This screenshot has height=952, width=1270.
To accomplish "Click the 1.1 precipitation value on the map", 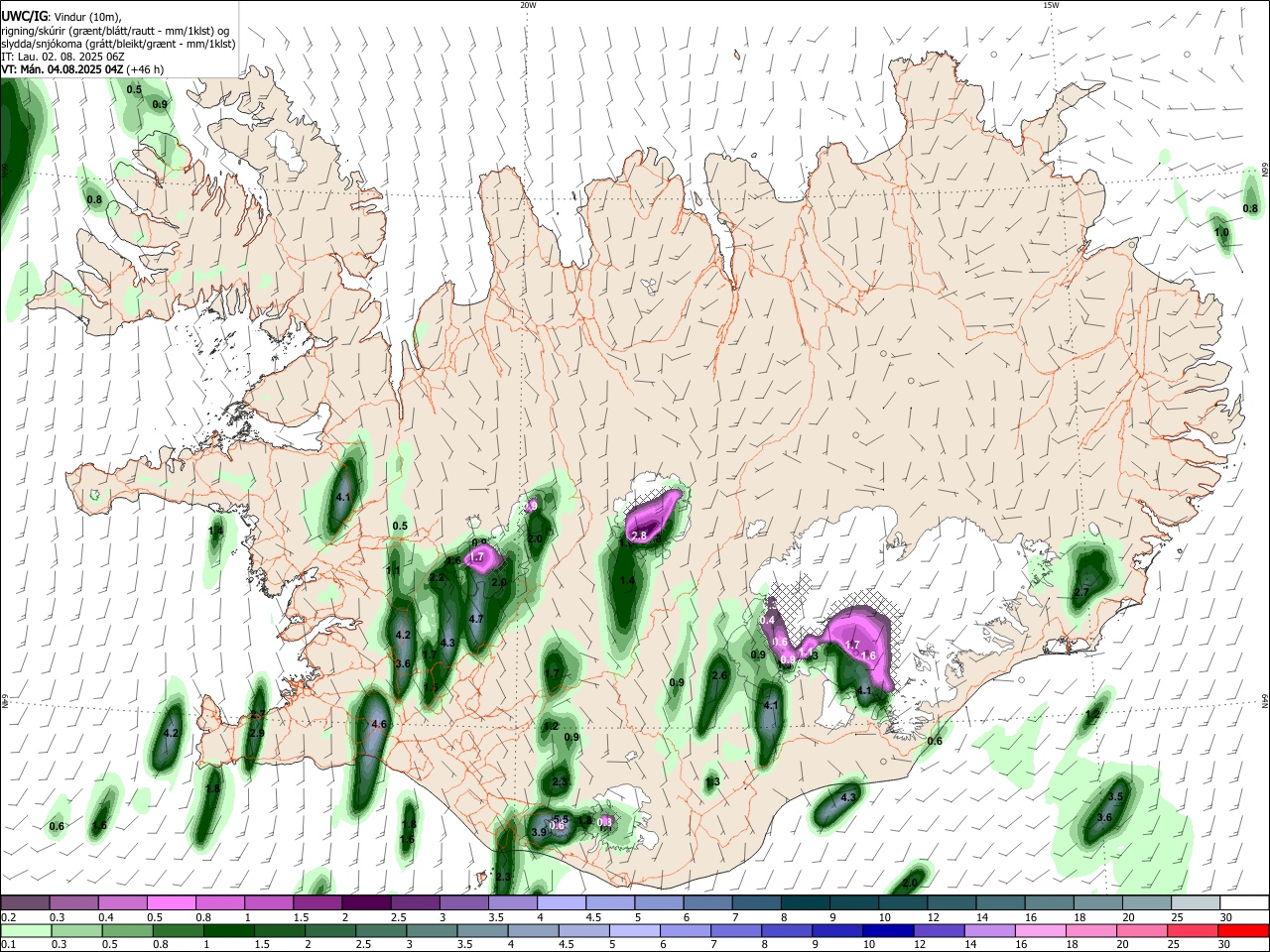I will [x=393, y=571].
